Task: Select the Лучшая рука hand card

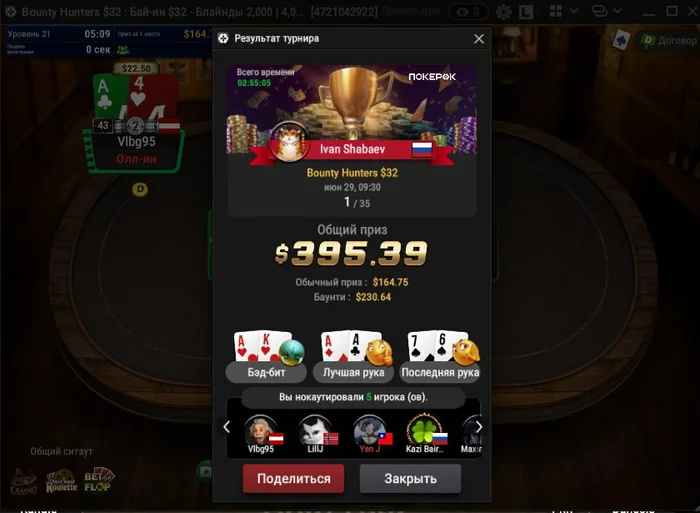Action: tap(353, 356)
